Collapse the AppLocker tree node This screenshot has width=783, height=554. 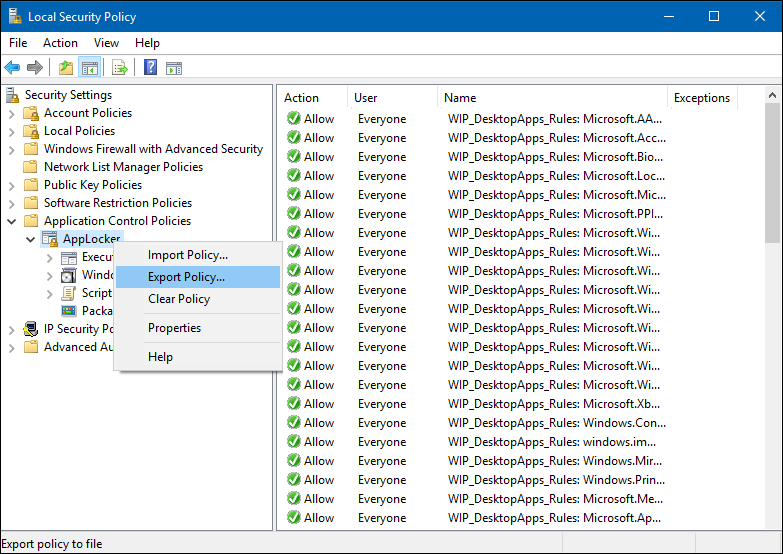(30, 239)
